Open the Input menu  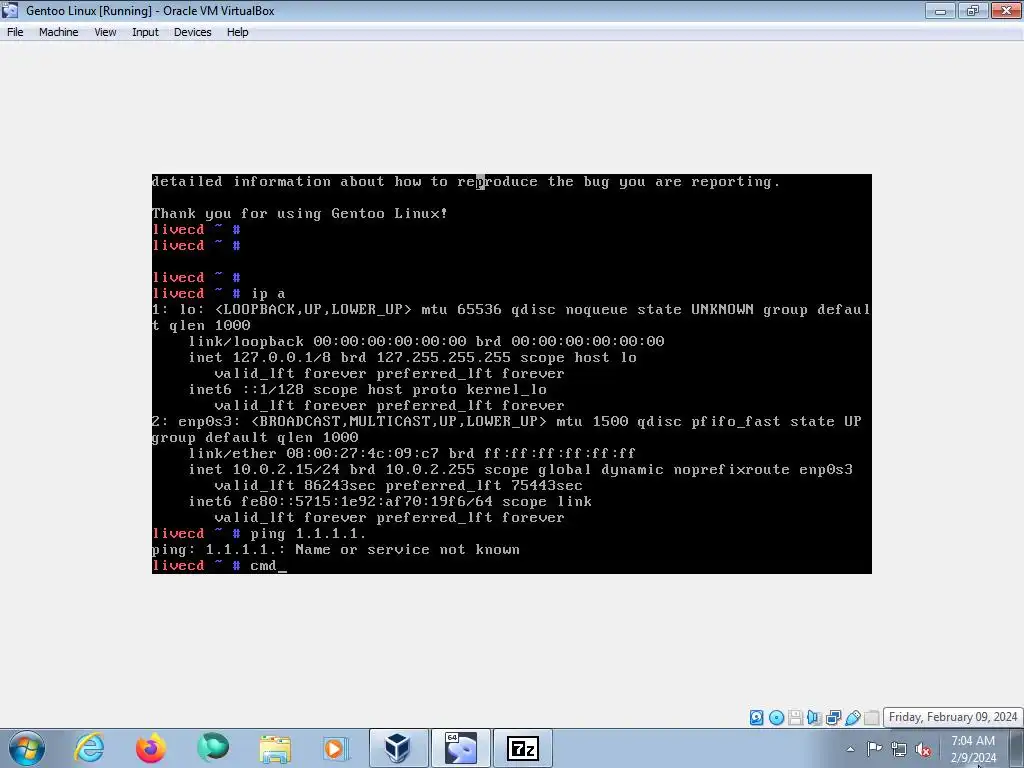click(x=145, y=32)
